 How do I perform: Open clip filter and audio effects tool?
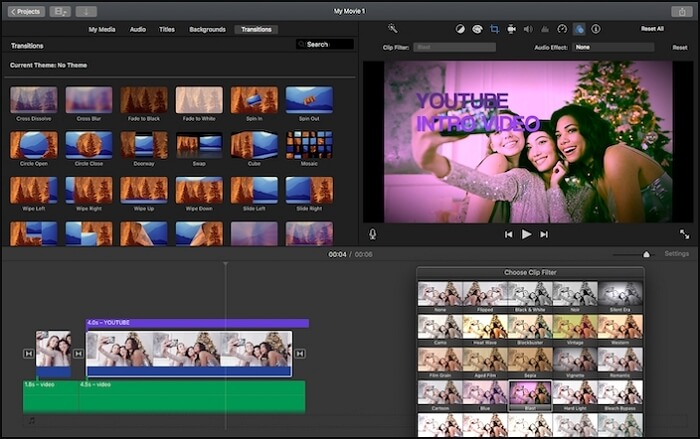pyautogui.click(x=579, y=29)
